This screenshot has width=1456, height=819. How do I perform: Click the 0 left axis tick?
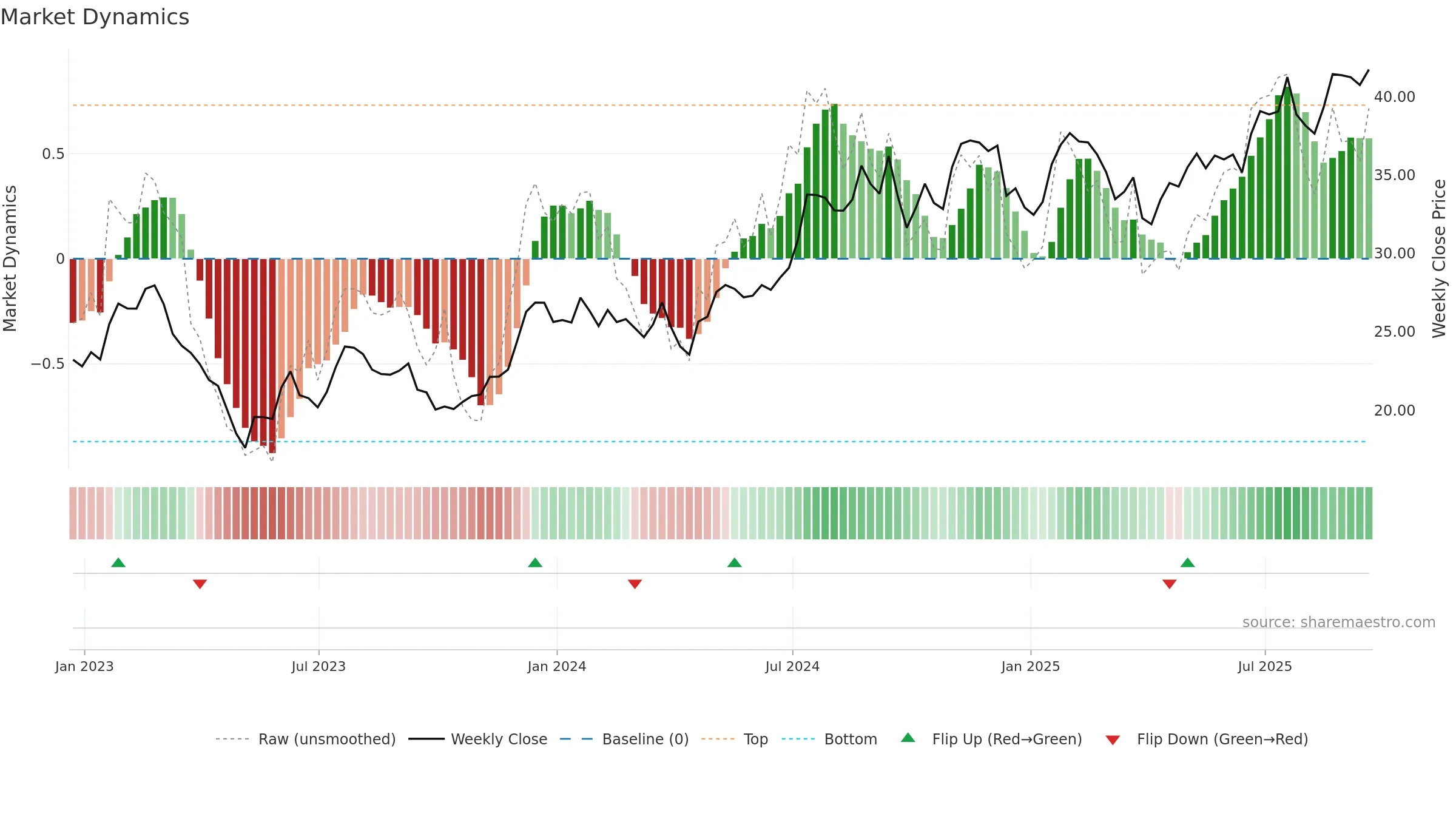(x=60, y=259)
